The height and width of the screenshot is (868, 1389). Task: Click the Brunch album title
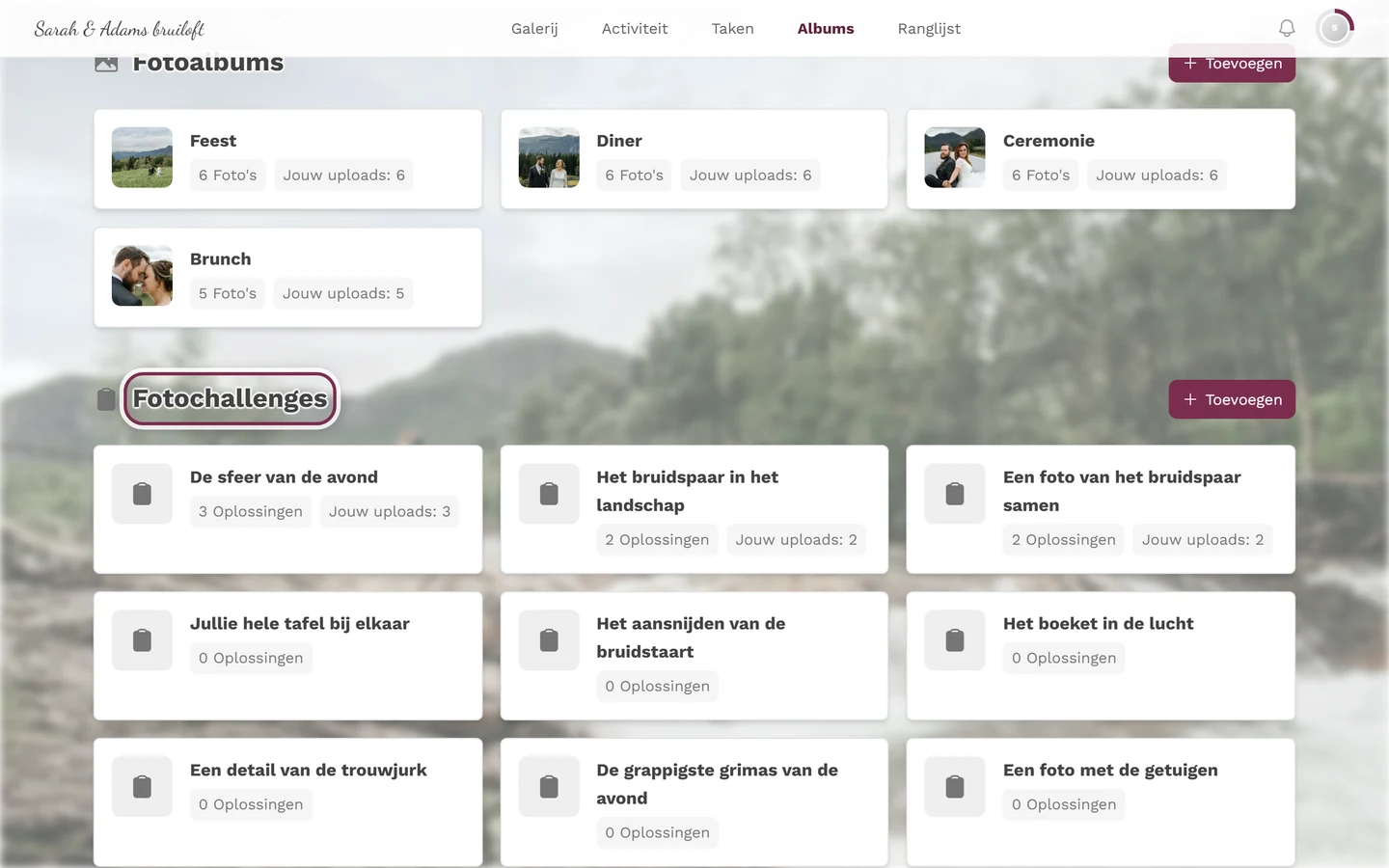pyautogui.click(x=221, y=259)
